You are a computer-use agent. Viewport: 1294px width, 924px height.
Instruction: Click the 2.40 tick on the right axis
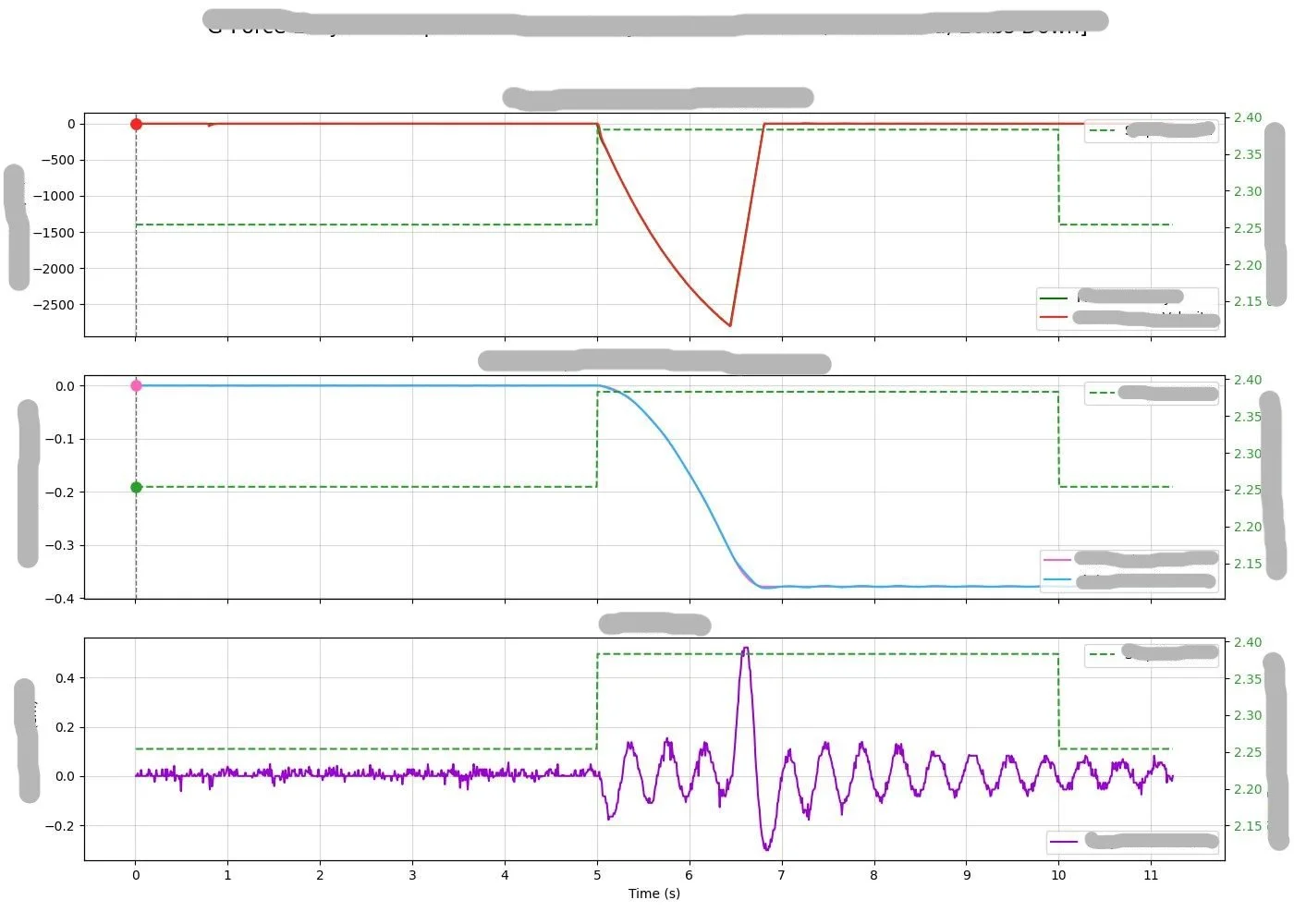click(1247, 118)
